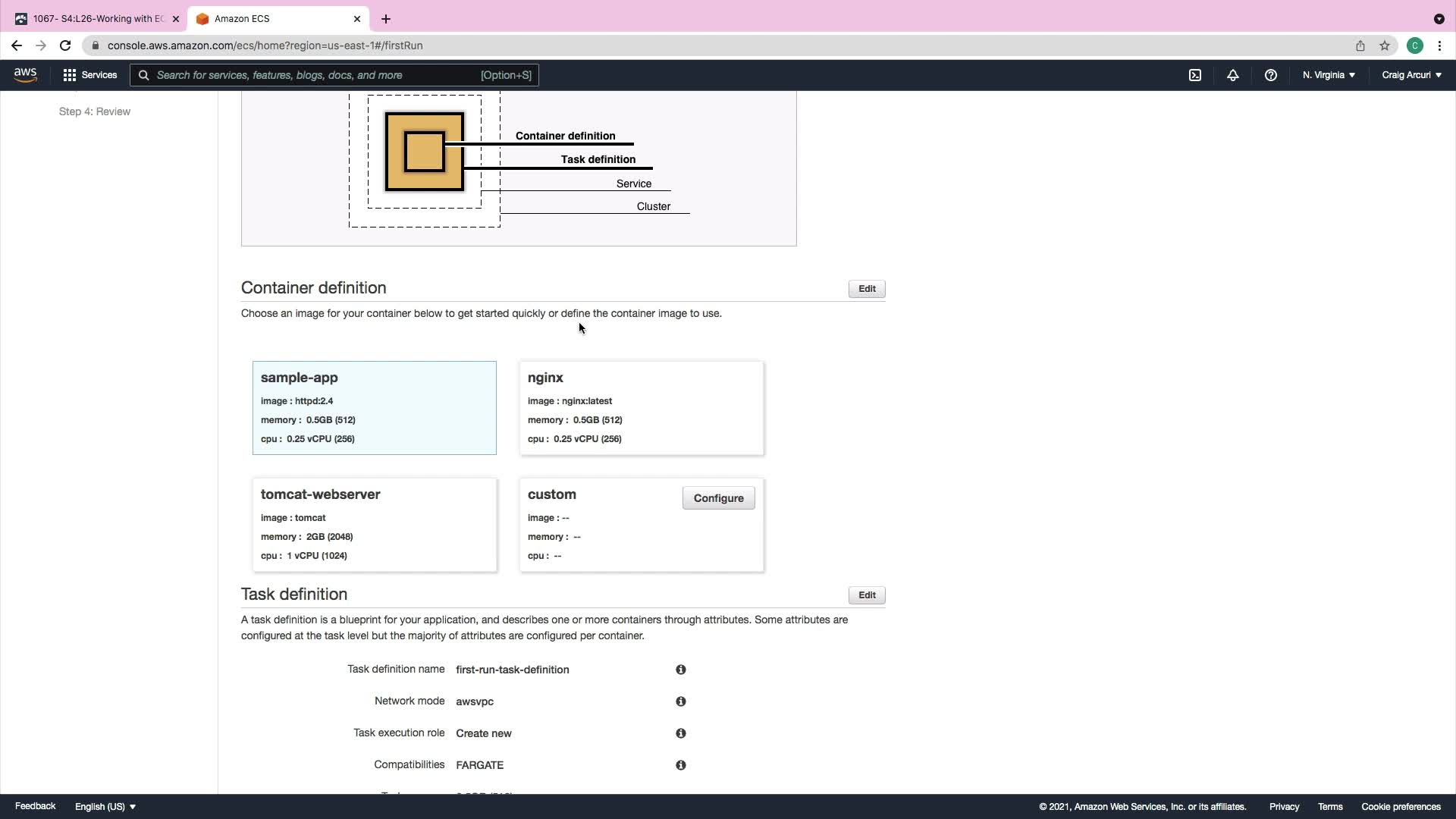This screenshot has width=1456, height=819.
Task: Click info icon beside Task definition name
Action: [x=681, y=670]
